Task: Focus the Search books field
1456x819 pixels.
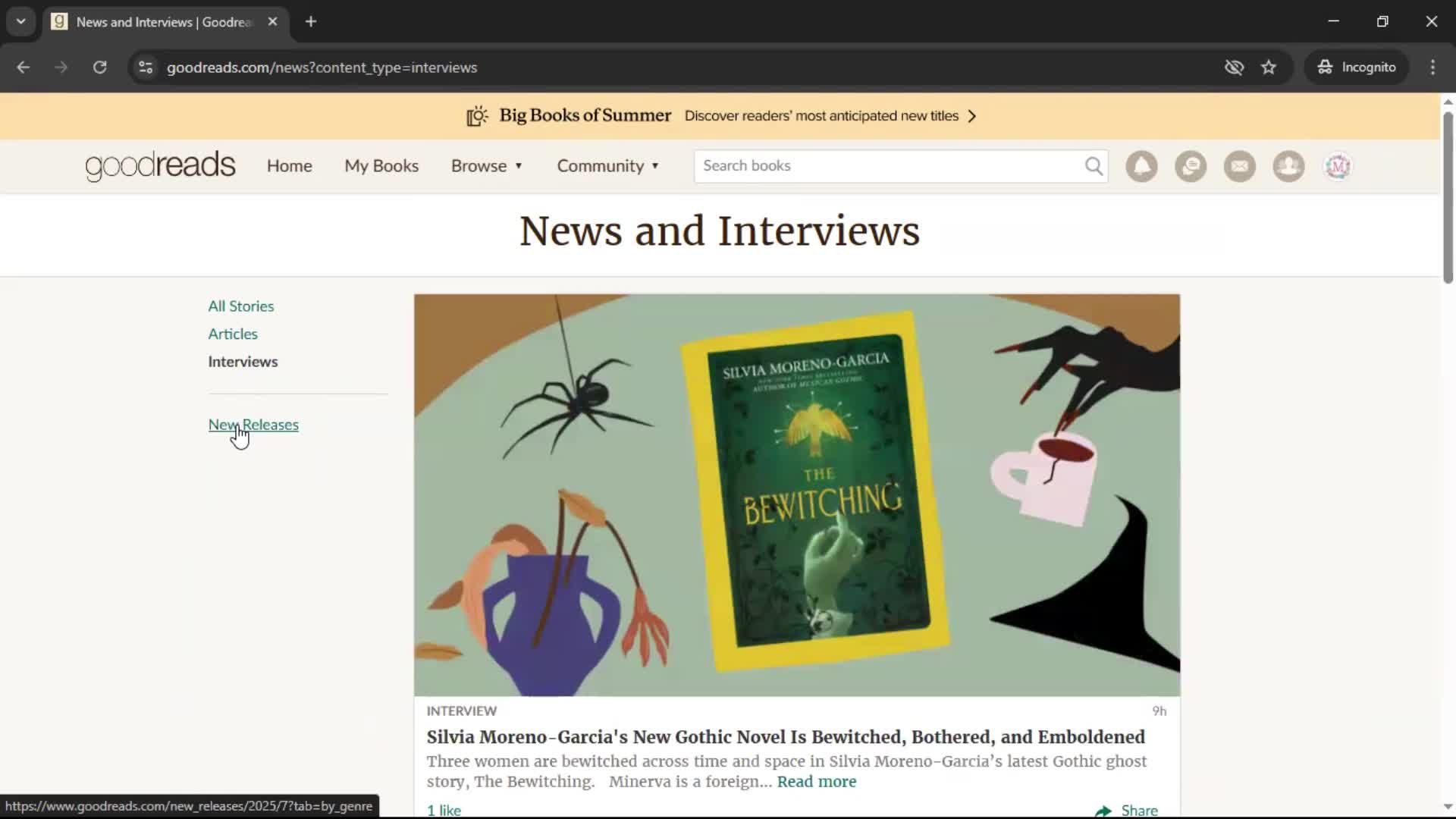Action: (887, 166)
